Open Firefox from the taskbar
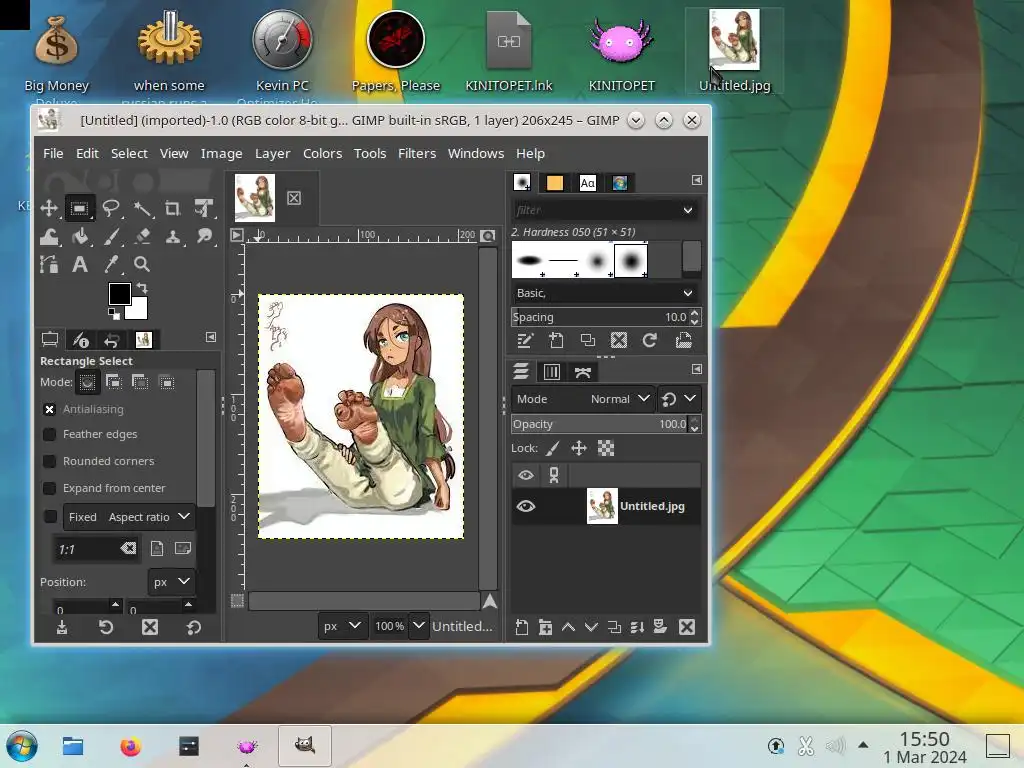The width and height of the screenshot is (1024, 768). pyautogui.click(x=130, y=746)
